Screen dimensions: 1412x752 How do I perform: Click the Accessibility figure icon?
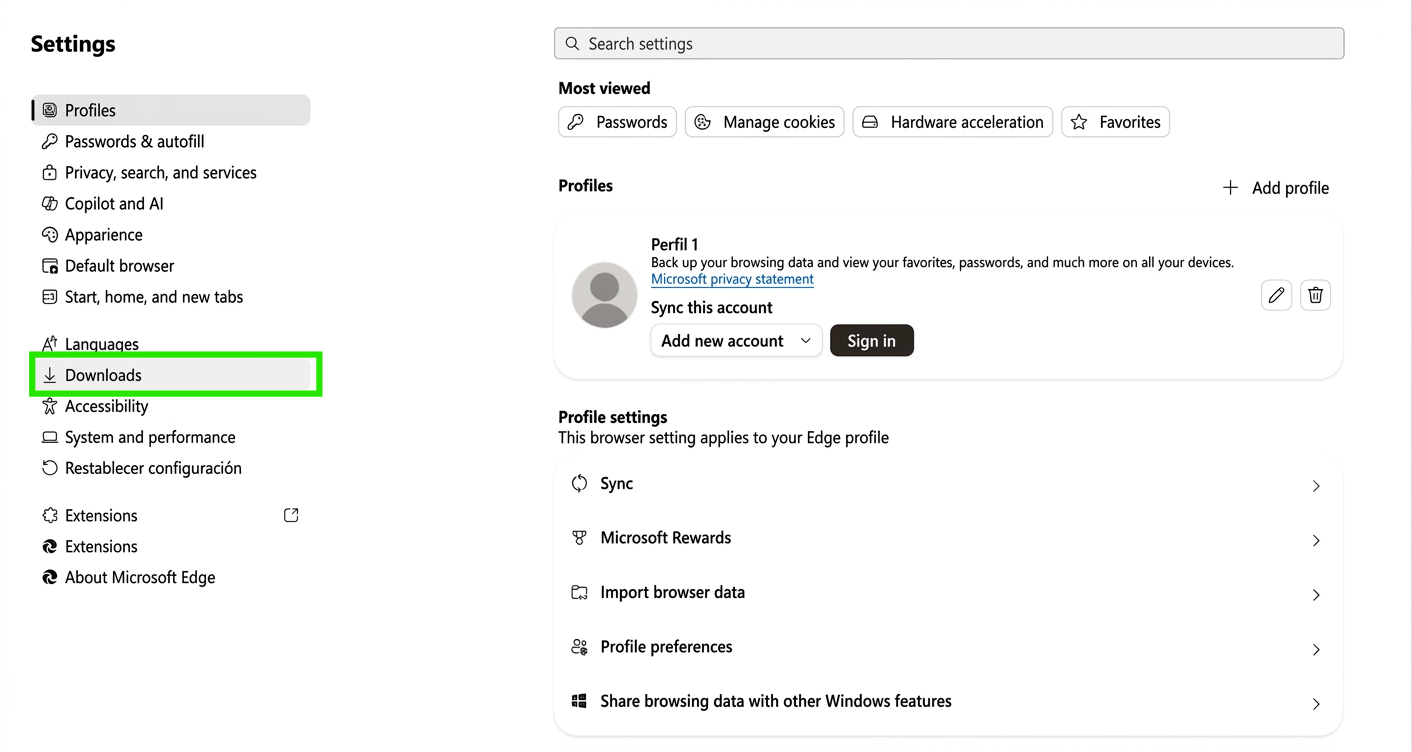50,406
